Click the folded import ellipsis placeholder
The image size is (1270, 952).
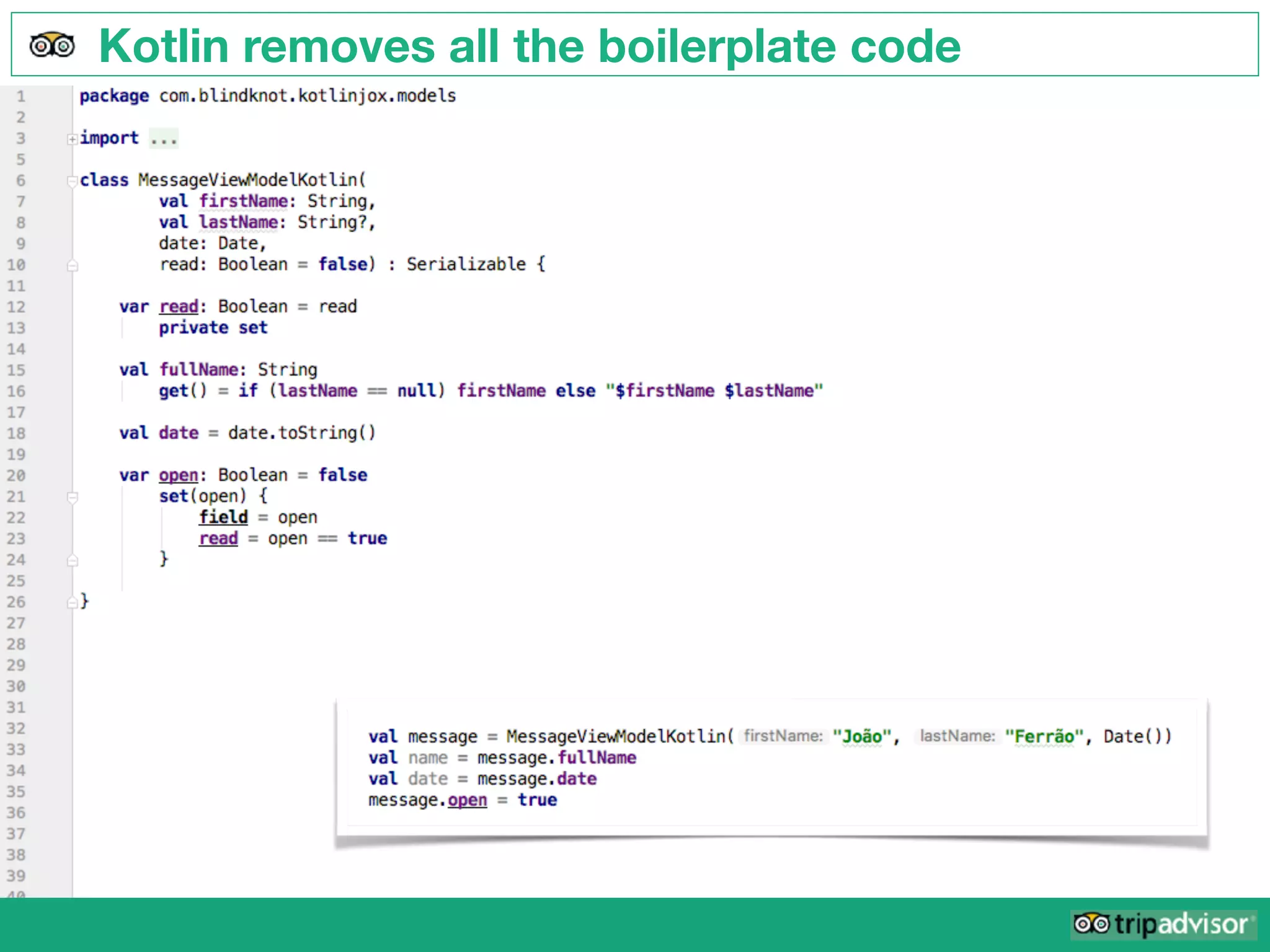point(164,138)
